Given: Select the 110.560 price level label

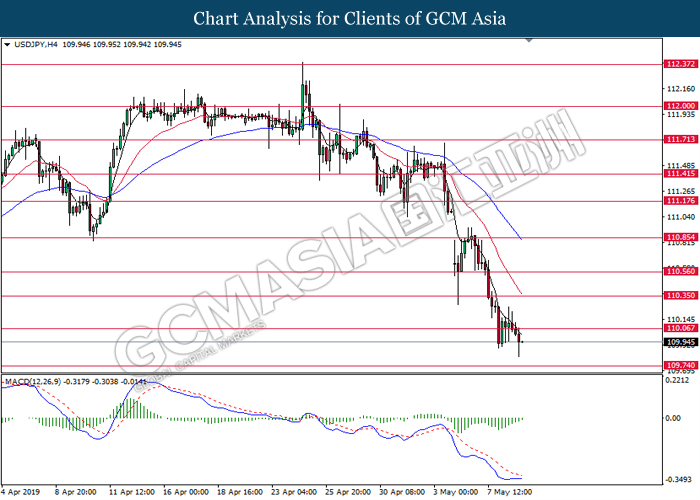Looking at the screenshot, I should [x=681, y=271].
